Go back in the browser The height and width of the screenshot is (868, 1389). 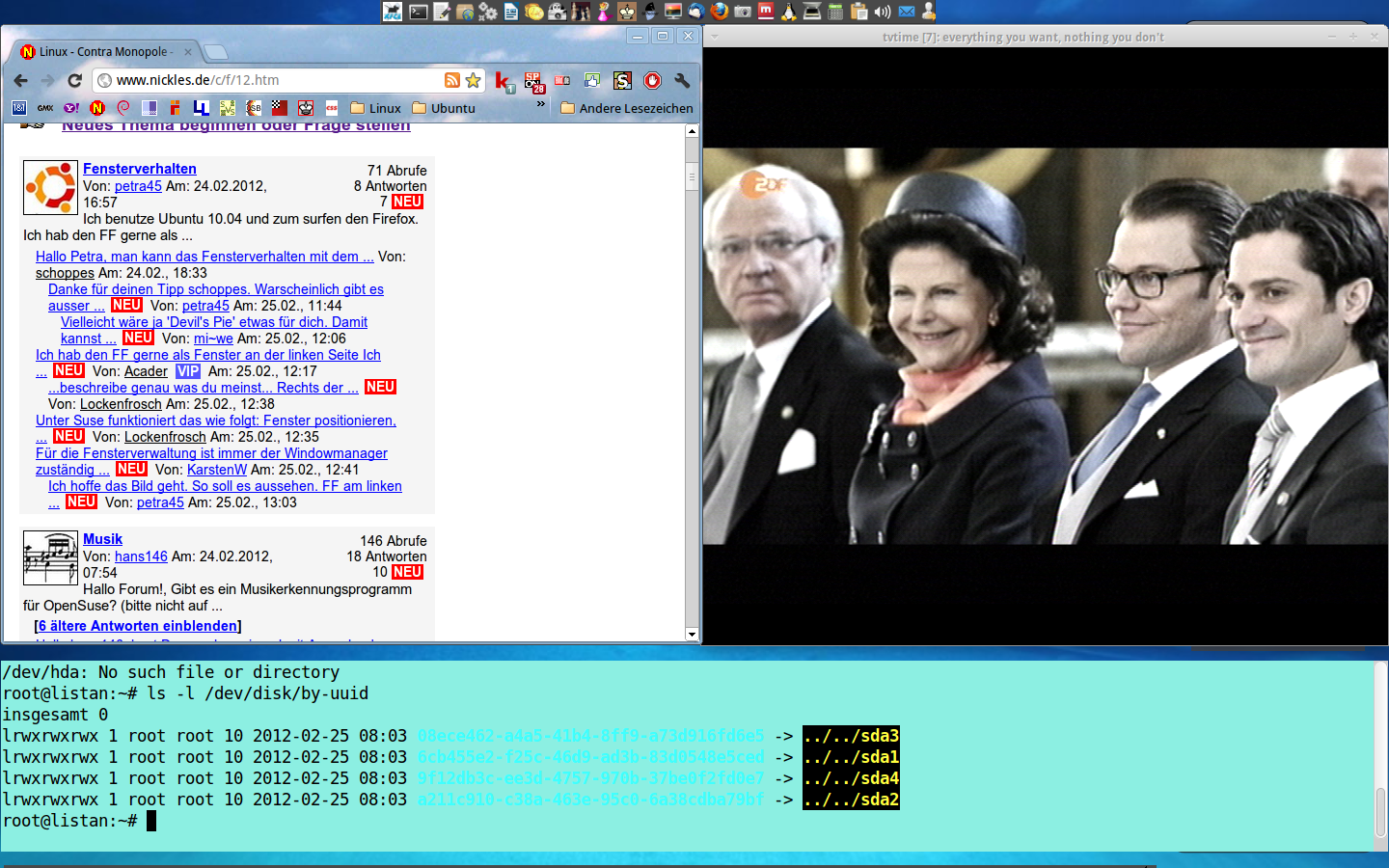pyautogui.click(x=21, y=80)
